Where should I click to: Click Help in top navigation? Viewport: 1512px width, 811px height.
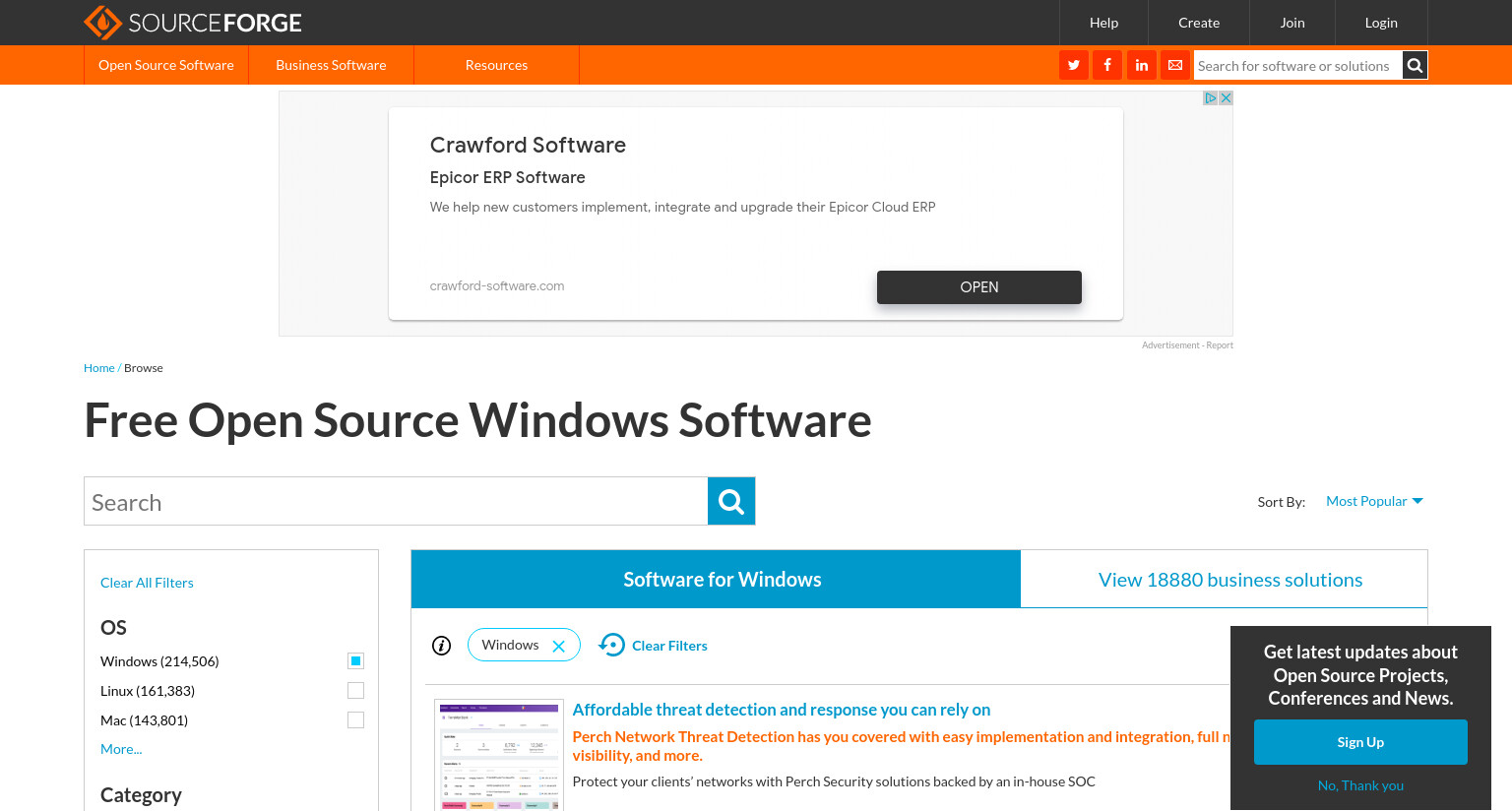coord(1103,23)
